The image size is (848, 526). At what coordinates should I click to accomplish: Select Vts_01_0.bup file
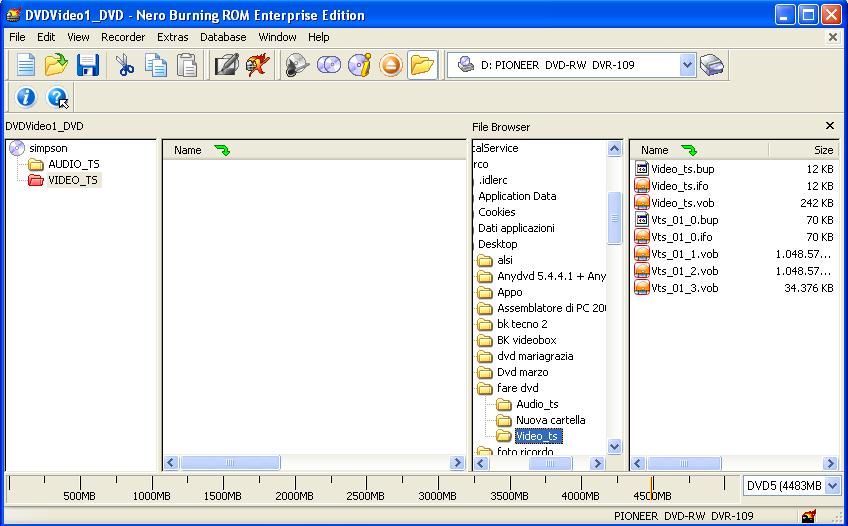pos(684,220)
